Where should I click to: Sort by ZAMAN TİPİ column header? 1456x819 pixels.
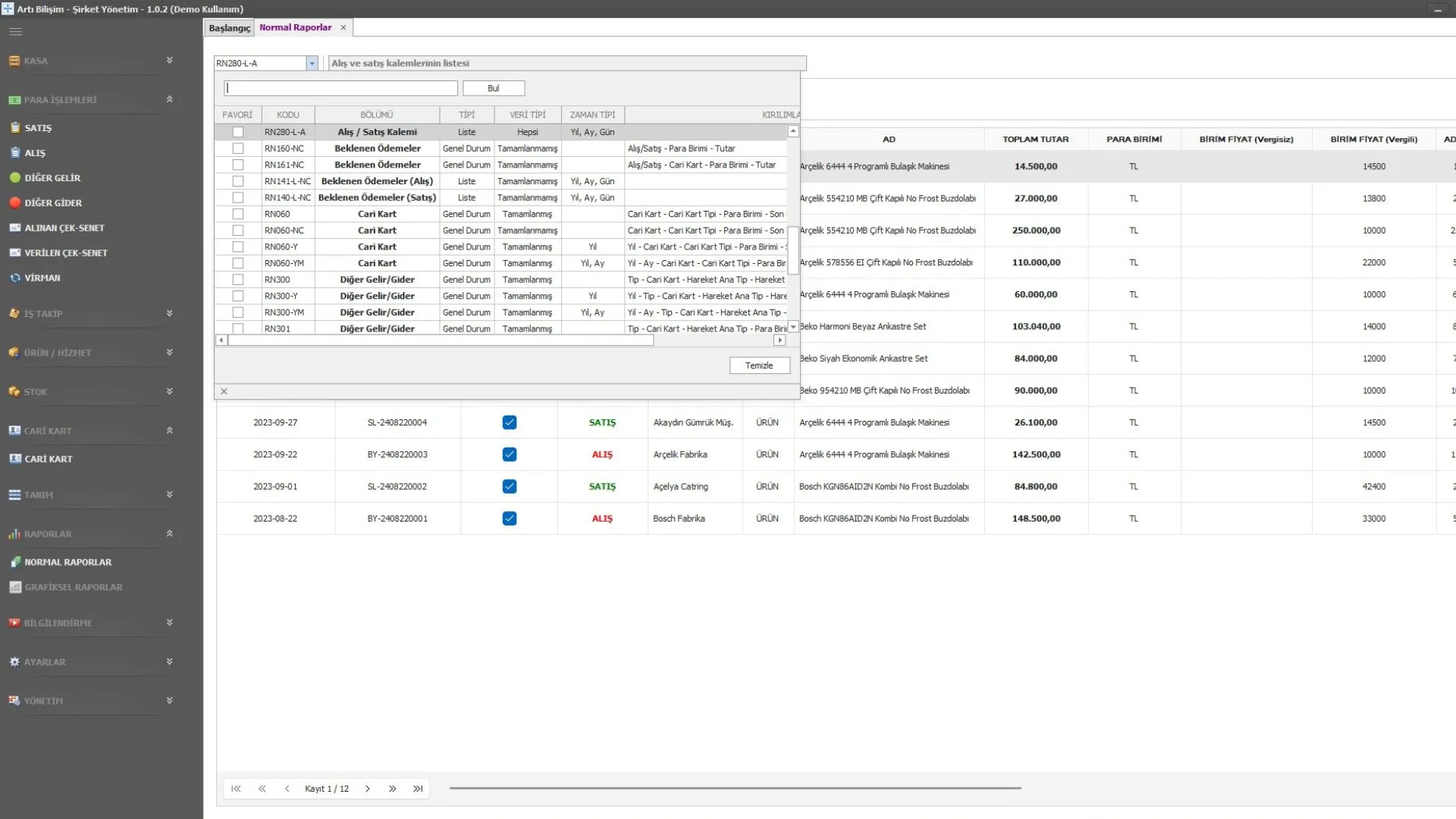click(592, 115)
